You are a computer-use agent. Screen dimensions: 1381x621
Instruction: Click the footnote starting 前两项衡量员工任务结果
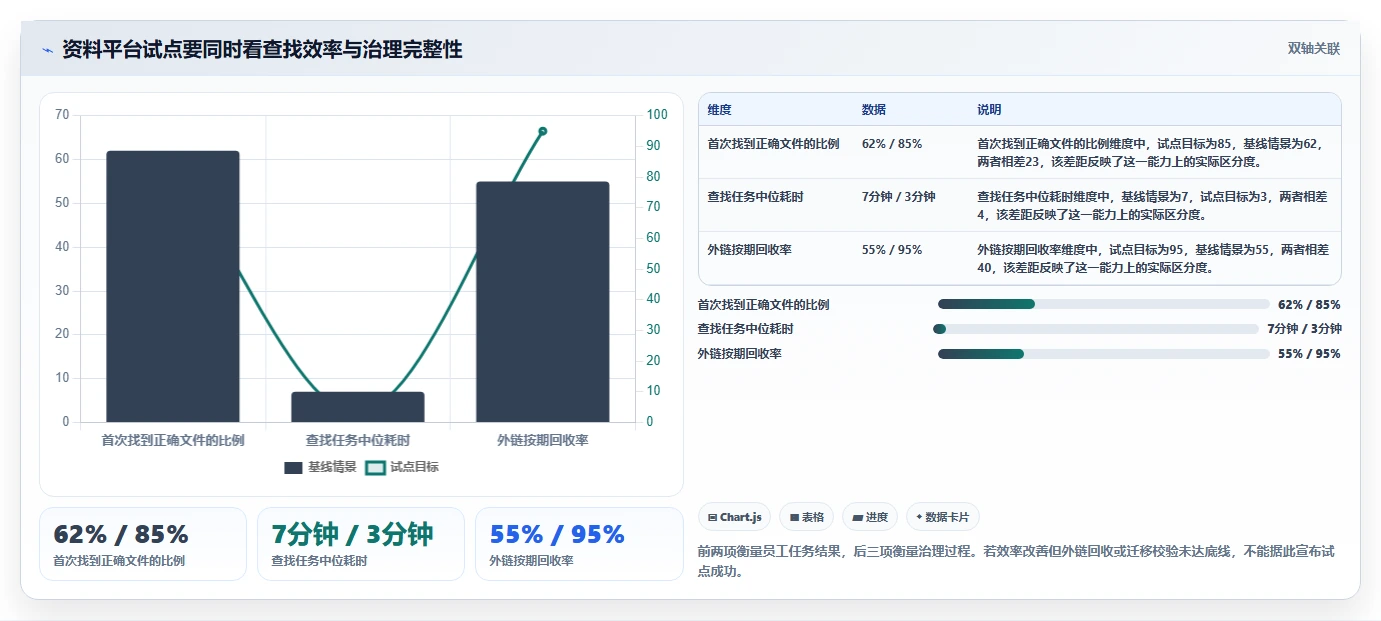point(1015,561)
